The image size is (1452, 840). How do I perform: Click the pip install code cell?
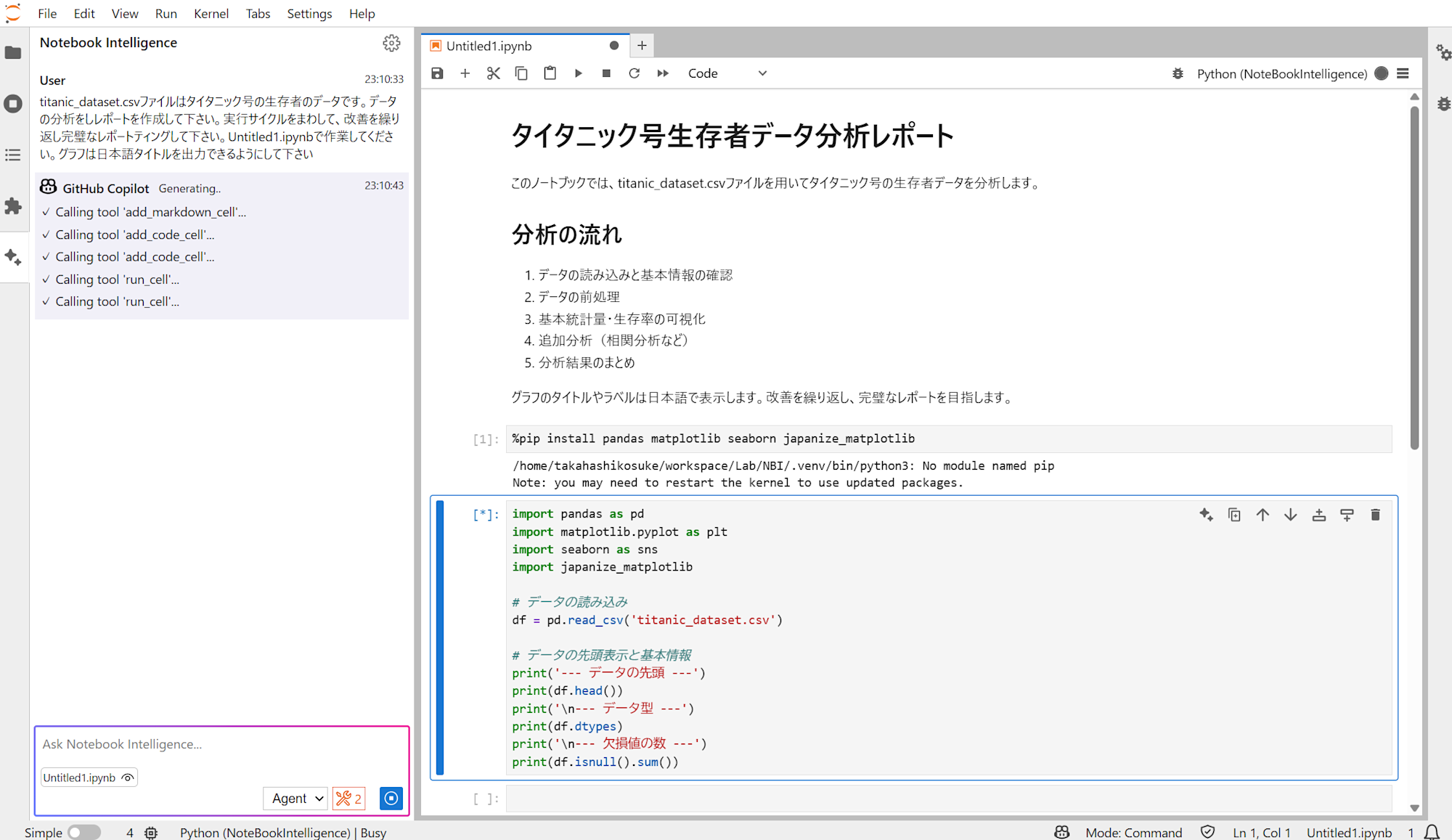948,439
